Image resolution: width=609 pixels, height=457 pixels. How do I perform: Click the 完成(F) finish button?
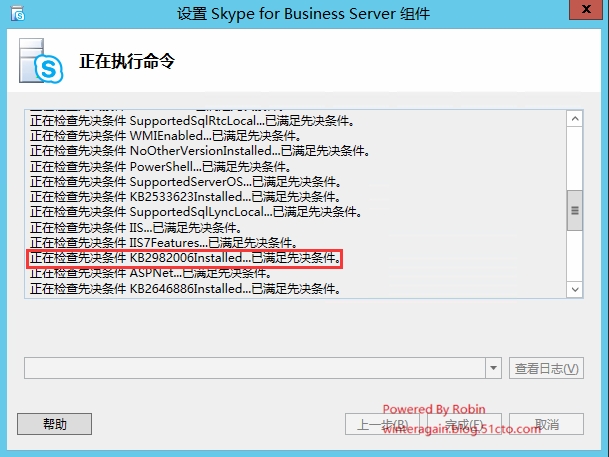[x=464, y=424]
